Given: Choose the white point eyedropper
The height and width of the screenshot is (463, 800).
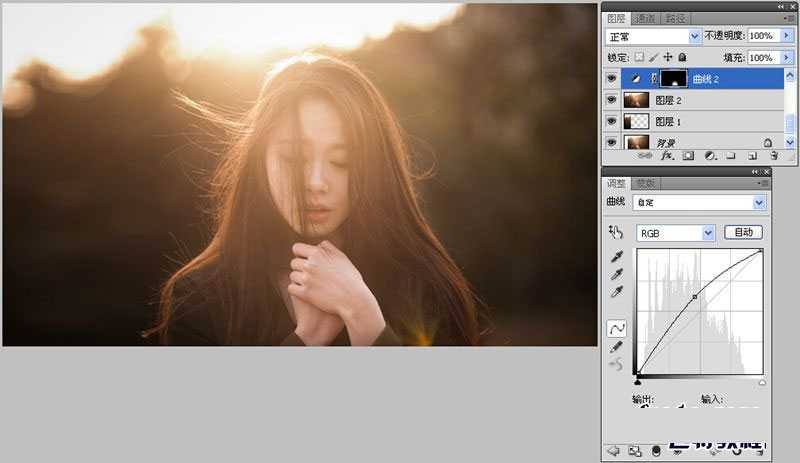Looking at the screenshot, I should pyautogui.click(x=615, y=291).
